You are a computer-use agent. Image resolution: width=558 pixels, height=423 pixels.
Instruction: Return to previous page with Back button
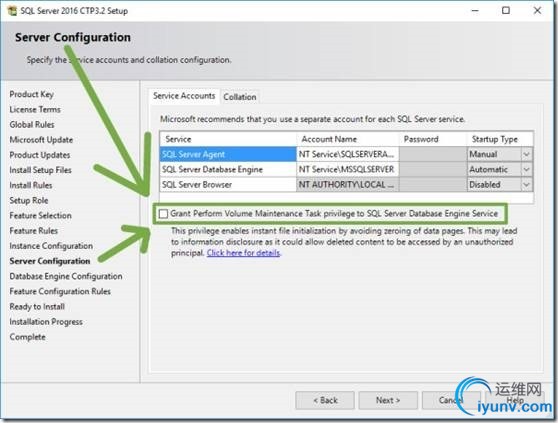pyautogui.click(x=325, y=401)
